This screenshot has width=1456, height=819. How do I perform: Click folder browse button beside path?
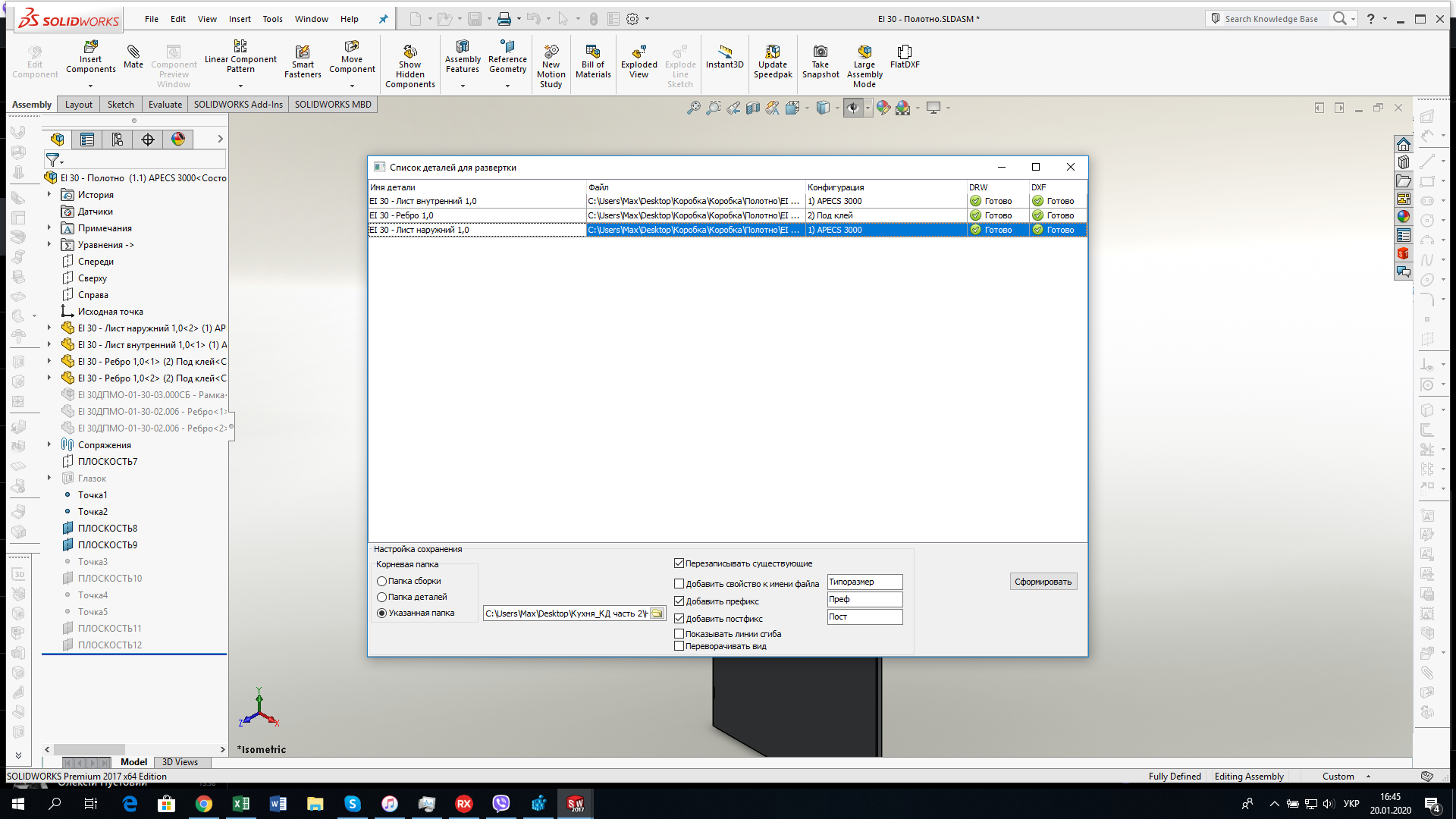[657, 613]
